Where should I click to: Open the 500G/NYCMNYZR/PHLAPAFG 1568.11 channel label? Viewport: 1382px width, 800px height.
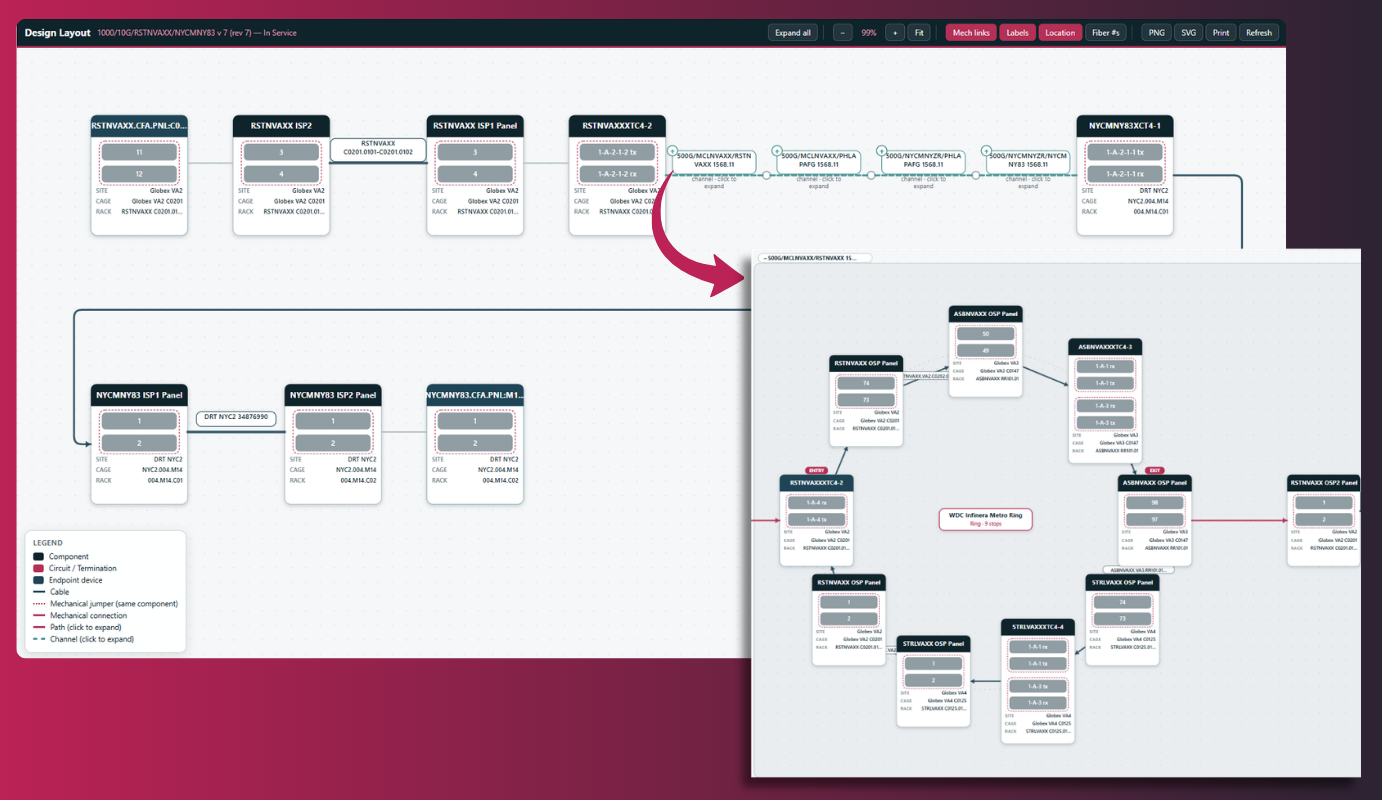click(923, 160)
